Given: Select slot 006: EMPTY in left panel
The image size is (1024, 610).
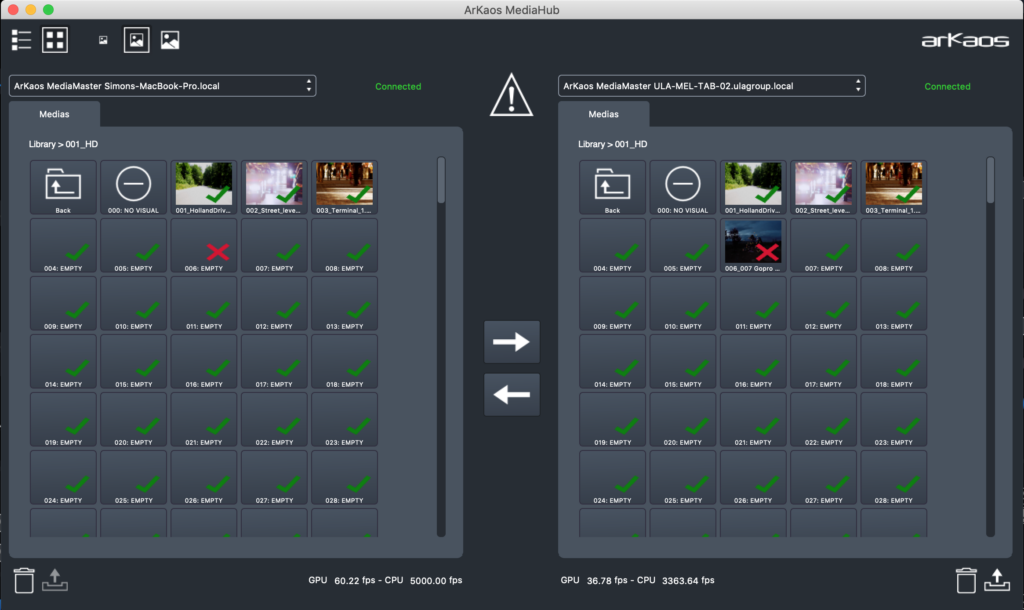Looking at the screenshot, I should (204, 246).
